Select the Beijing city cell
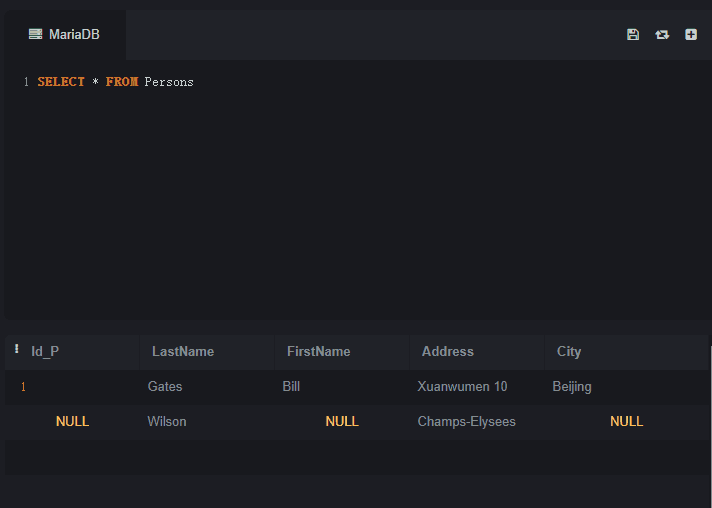Viewport: 712px width, 508px height. click(572, 387)
